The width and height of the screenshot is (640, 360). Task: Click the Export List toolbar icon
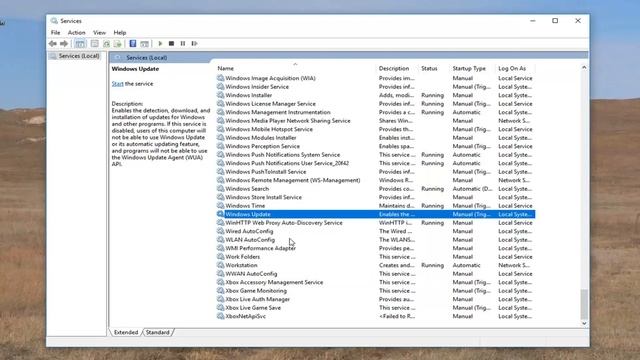(x=118, y=44)
